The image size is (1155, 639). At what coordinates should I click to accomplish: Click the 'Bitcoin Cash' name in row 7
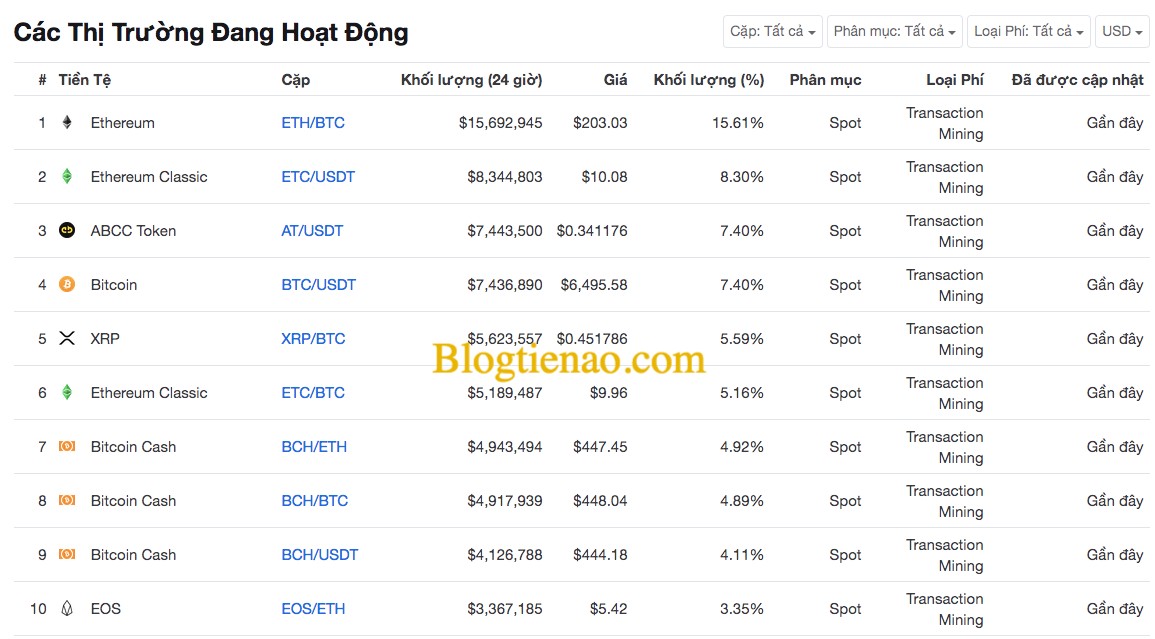(133, 447)
